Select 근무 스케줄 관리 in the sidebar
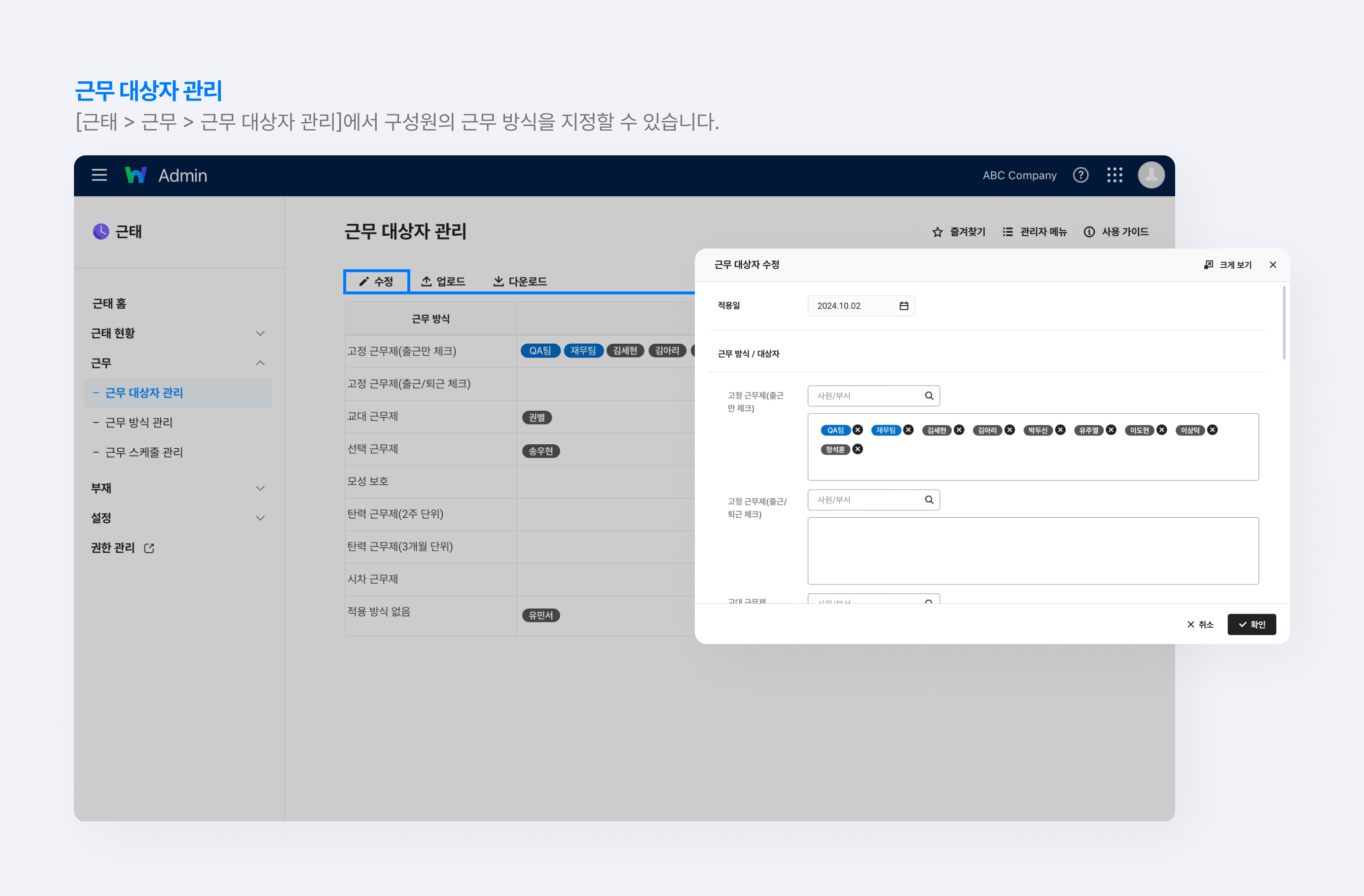This screenshot has width=1364, height=896. coord(144,452)
